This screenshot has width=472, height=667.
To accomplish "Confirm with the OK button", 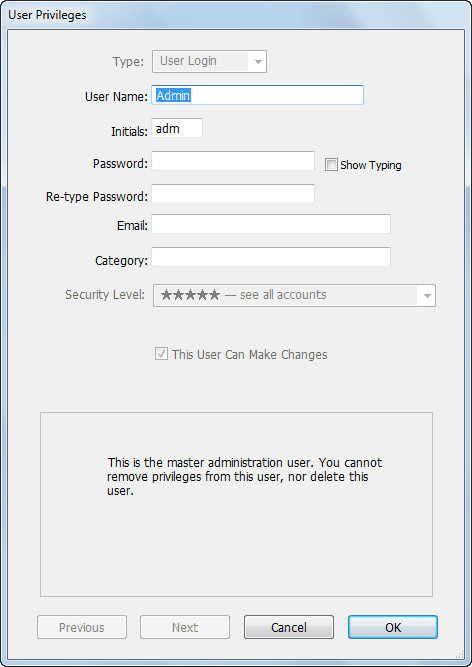I will [x=393, y=627].
